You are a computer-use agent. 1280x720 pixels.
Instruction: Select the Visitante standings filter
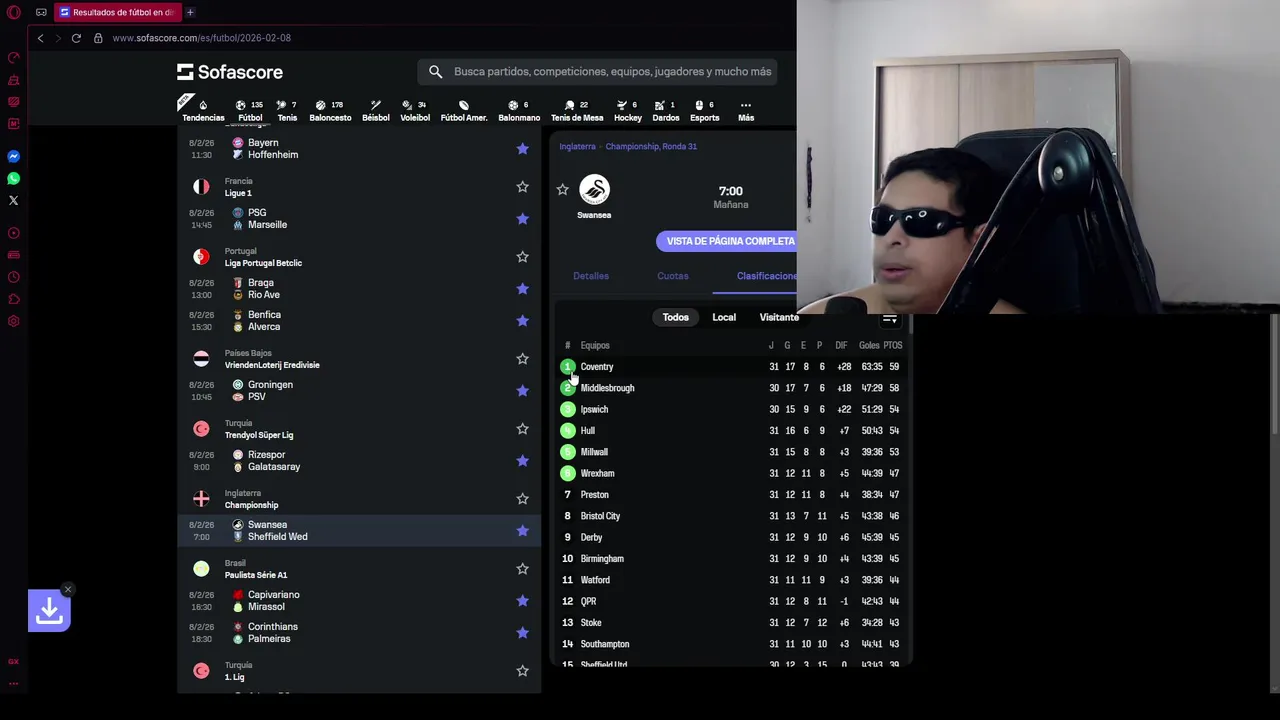click(x=778, y=318)
